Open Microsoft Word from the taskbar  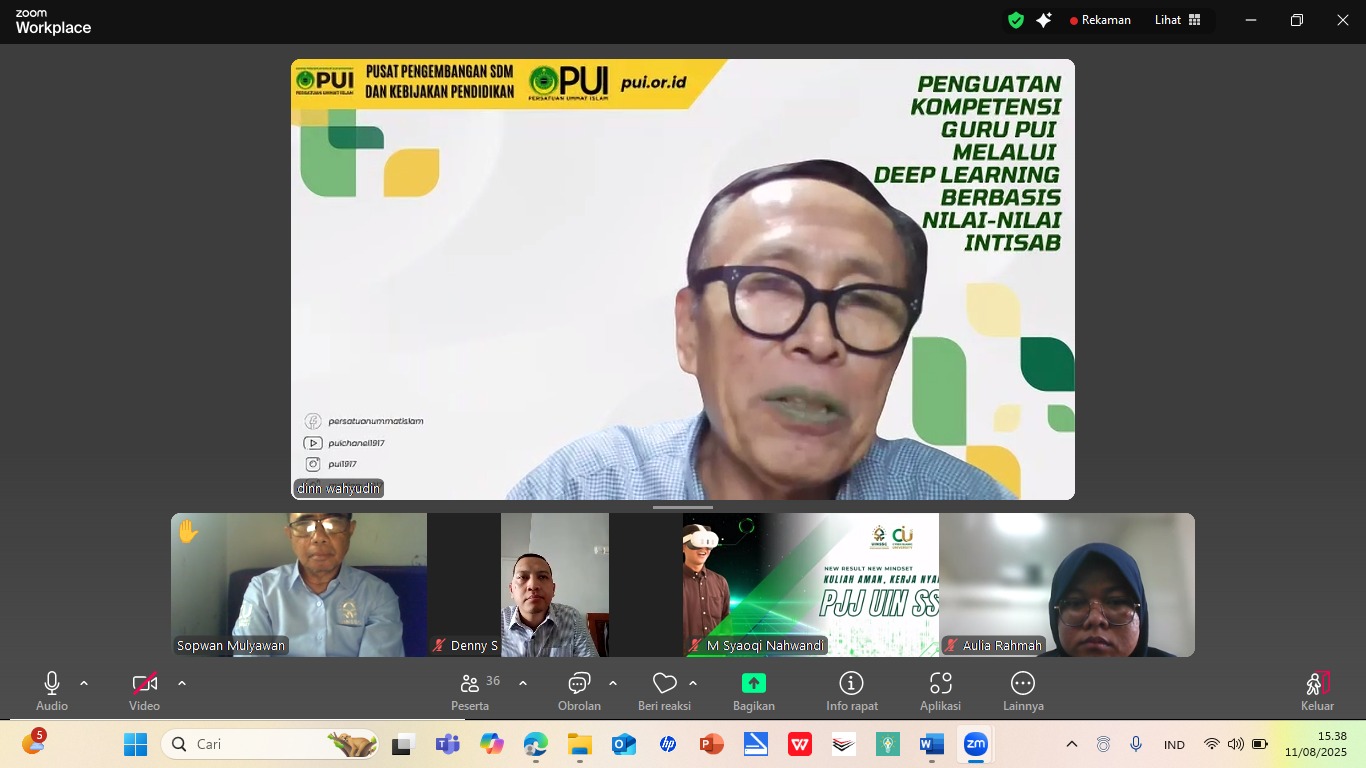[x=931, y=745]
